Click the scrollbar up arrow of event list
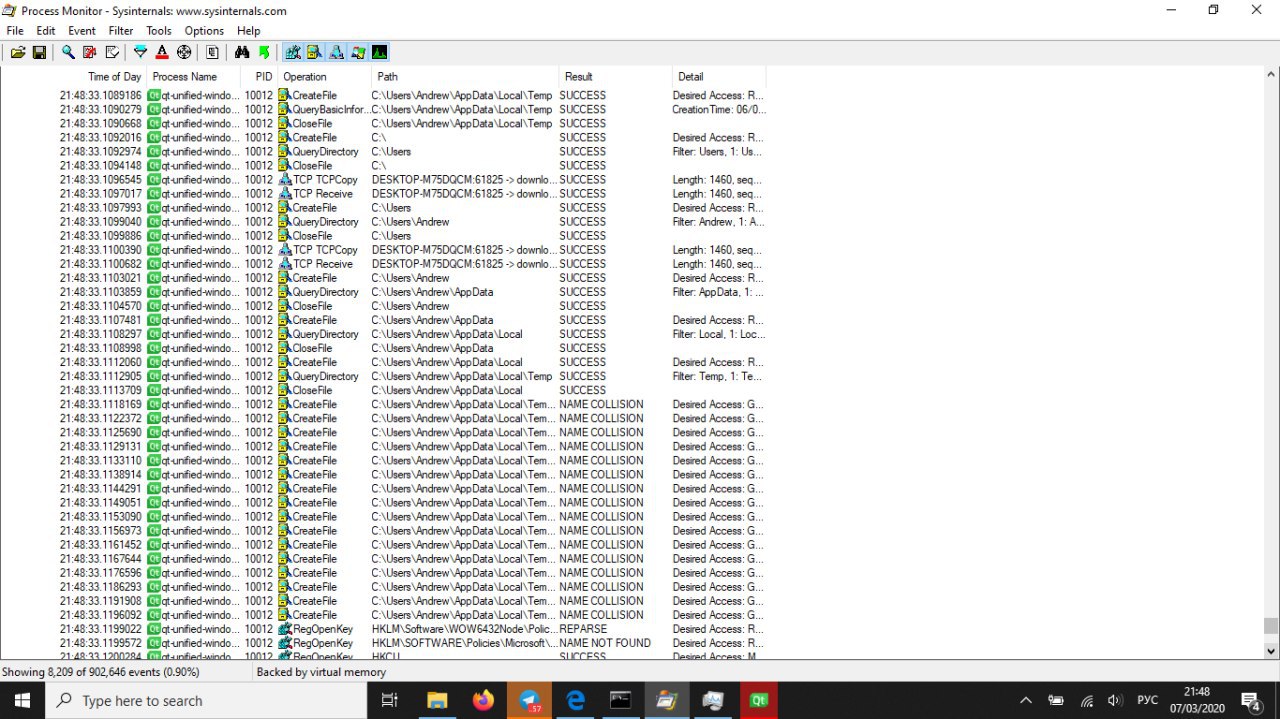Image resolution: width=1280 pixels, height=719 pixels. (x=1271, y=75)
